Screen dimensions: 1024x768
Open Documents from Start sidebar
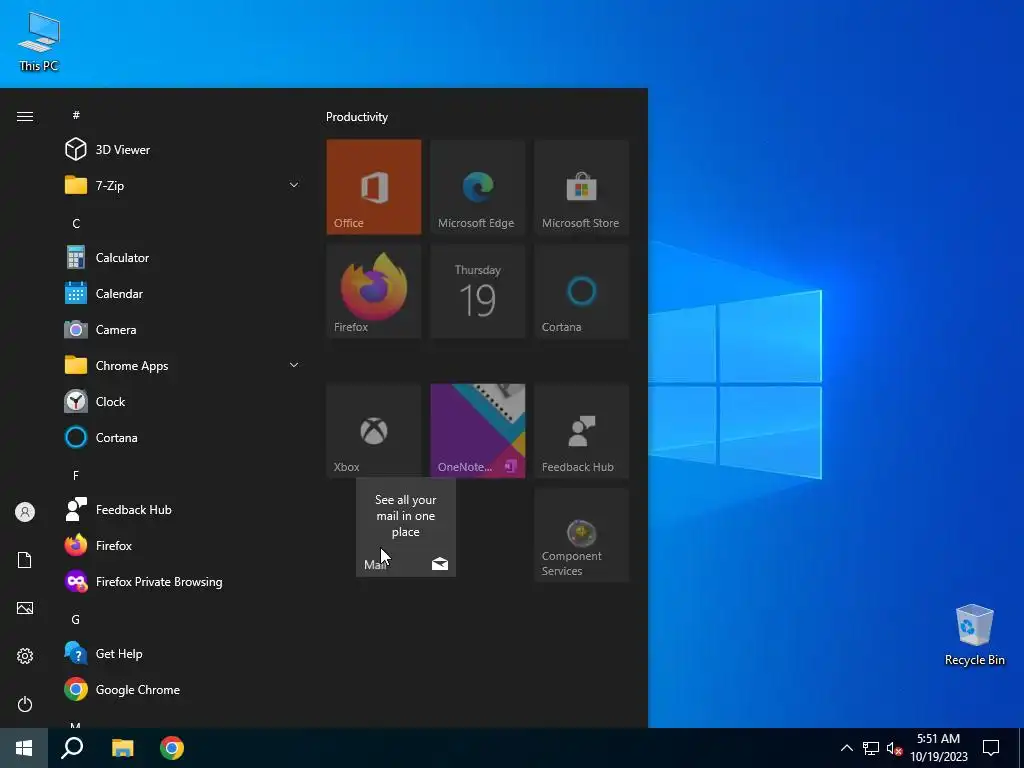[25, 560]
